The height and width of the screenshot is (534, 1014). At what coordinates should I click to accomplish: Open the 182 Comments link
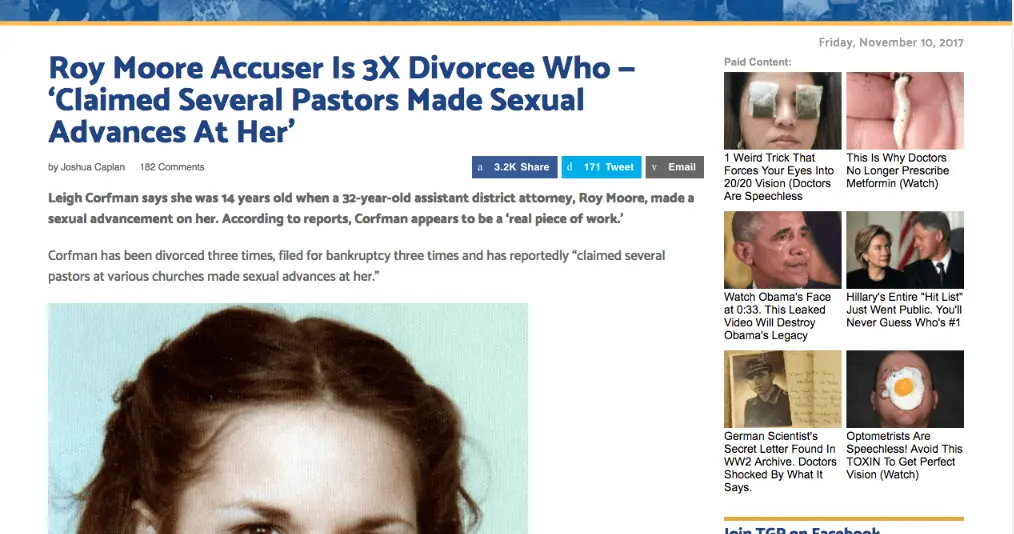point(172,167)
